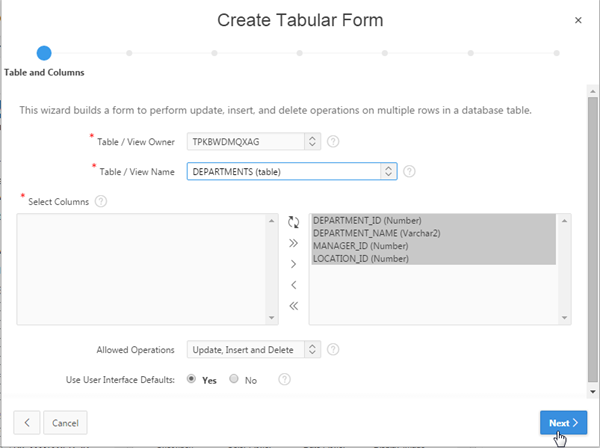The width and height of the screenshot is (600, 448).
Task: Click help icon next to Select Columns
Action: [x=101, y=201]
